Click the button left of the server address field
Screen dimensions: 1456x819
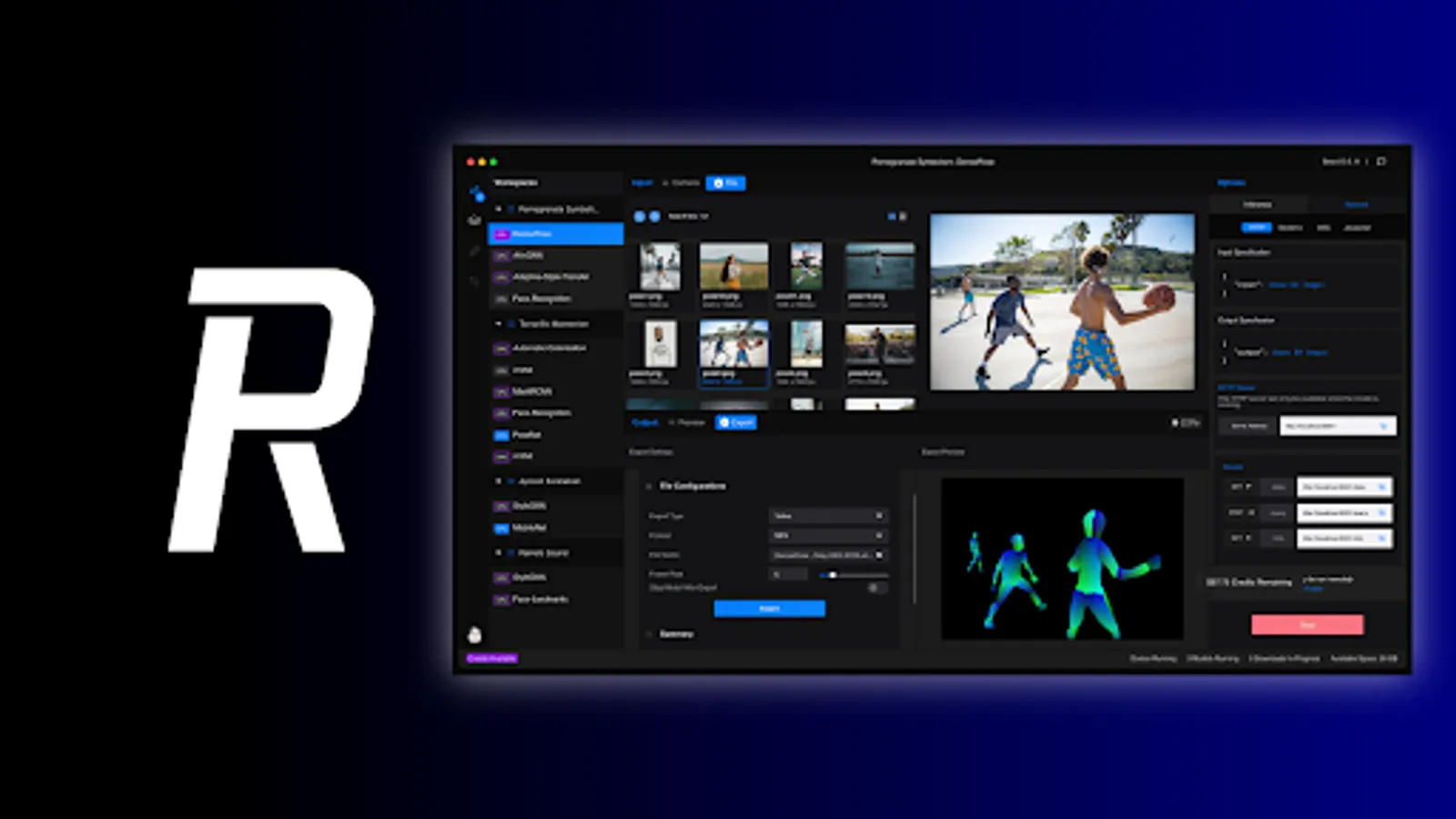click(1249, 426)
